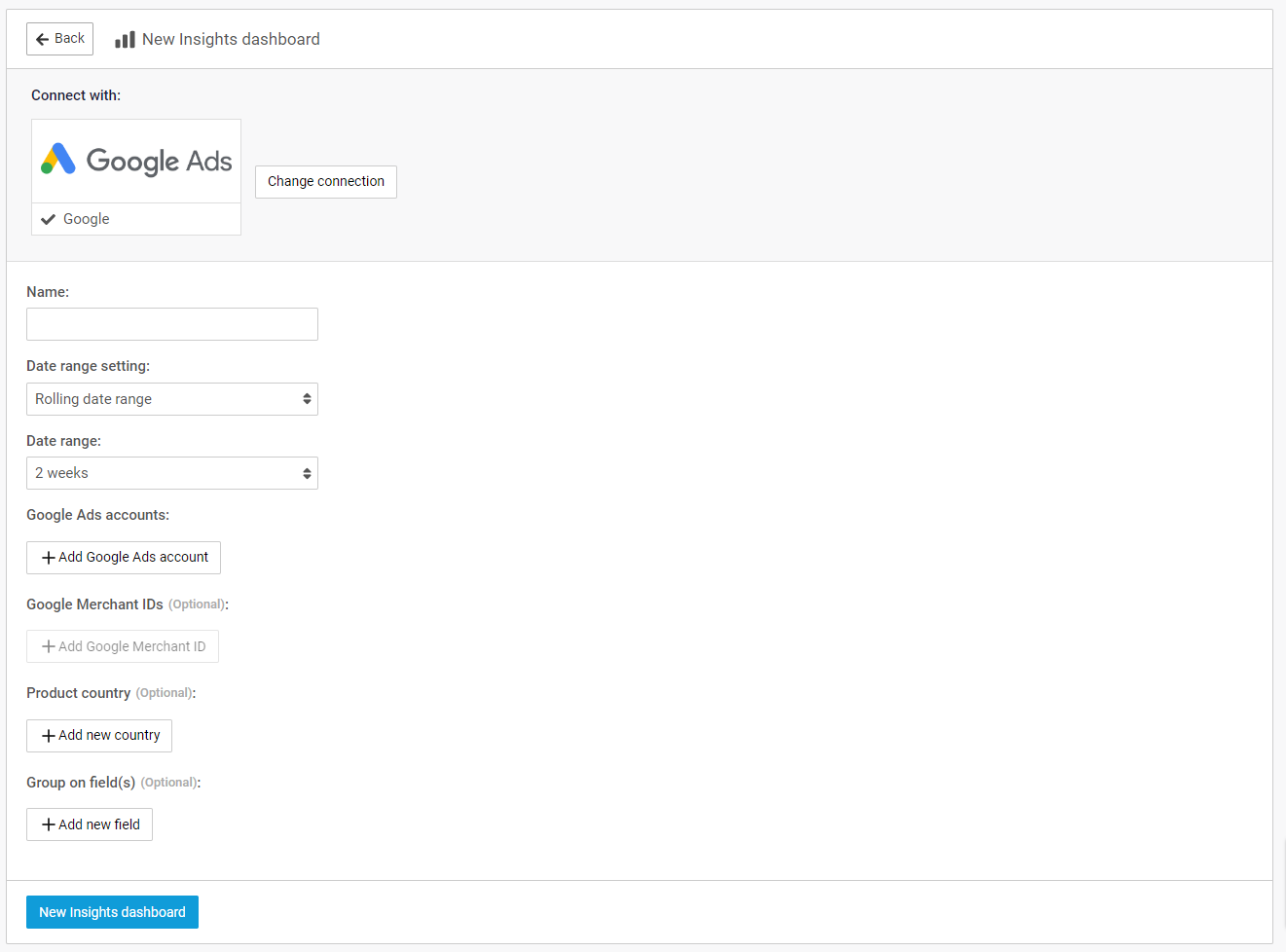Screen dimensions: 1286x952
Task: Click the 'Product country' label
Action: (78, 693)
